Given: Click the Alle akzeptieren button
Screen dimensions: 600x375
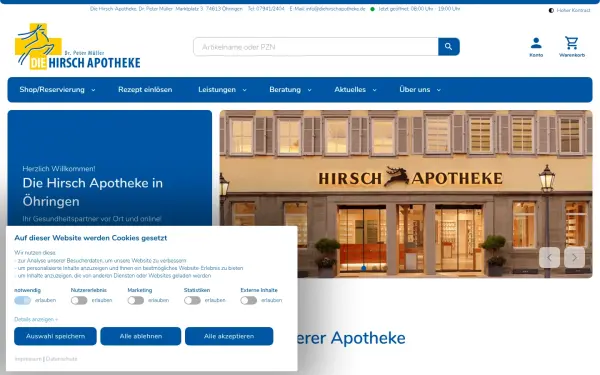Looking at the screenshot, I should 229,336.
